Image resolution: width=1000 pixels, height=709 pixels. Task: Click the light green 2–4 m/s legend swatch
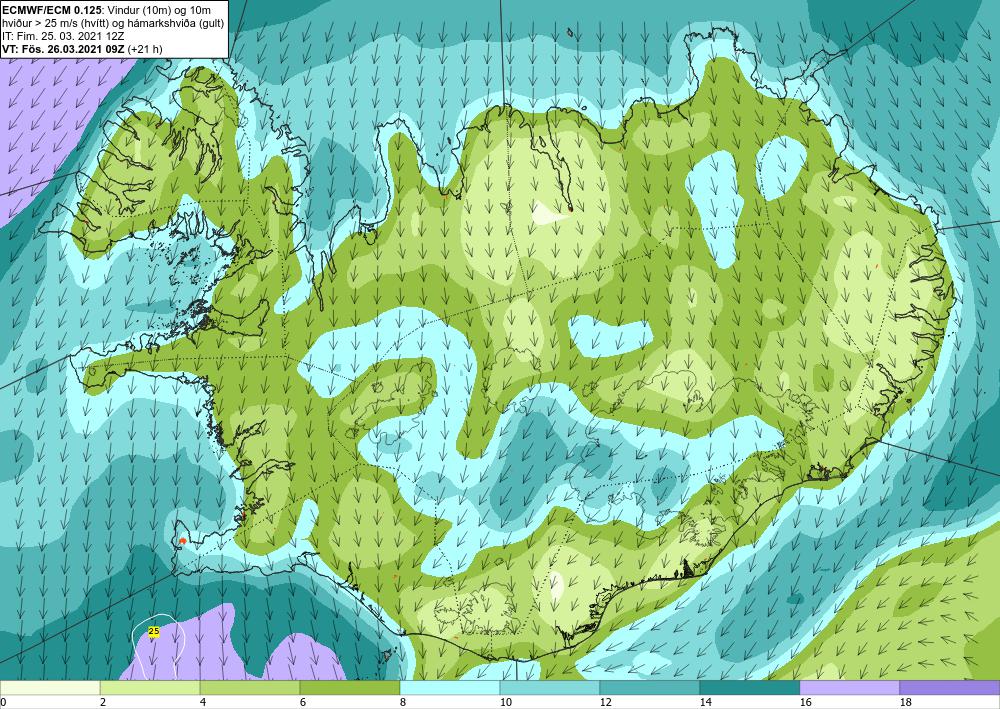point(150,688)
